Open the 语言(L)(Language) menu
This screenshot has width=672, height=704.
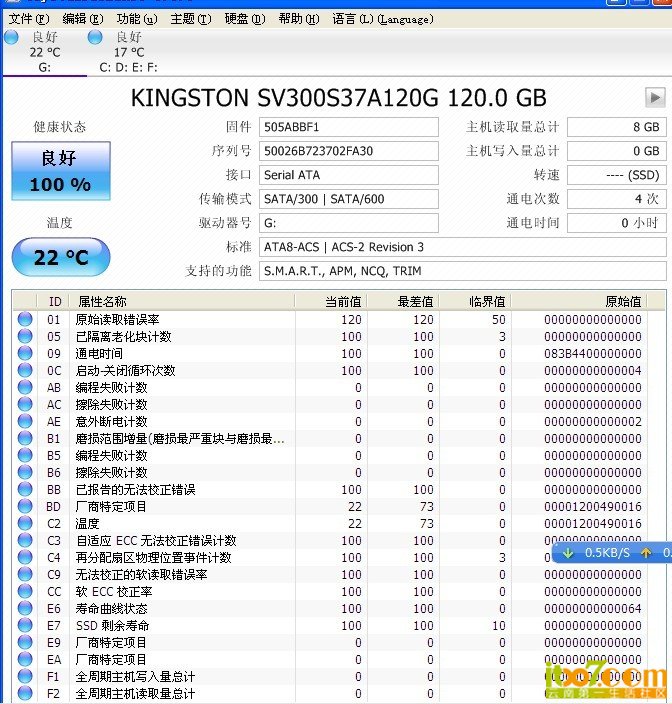pos(383,19)
